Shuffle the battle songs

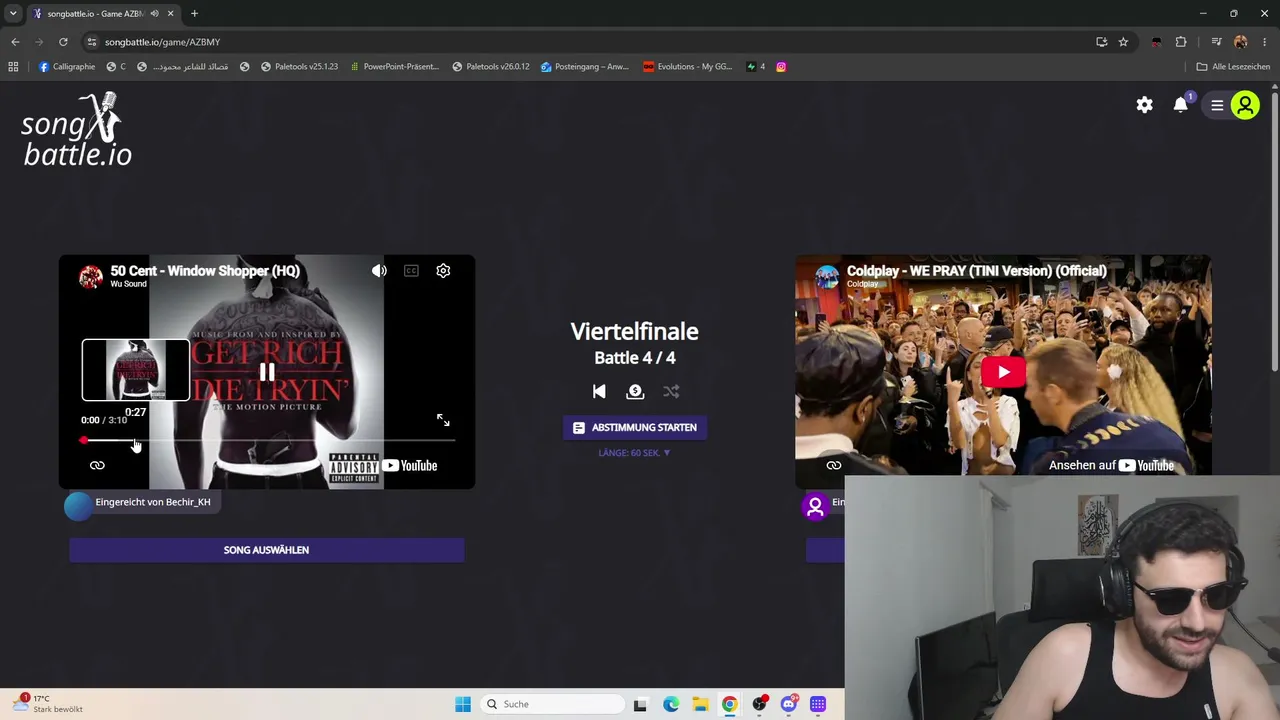[x=671, y=392]
